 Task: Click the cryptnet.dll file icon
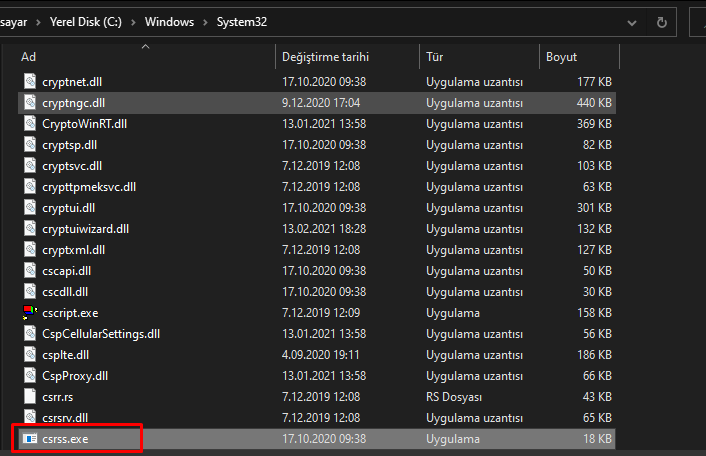pyautogui.click(x=30, y=81)
